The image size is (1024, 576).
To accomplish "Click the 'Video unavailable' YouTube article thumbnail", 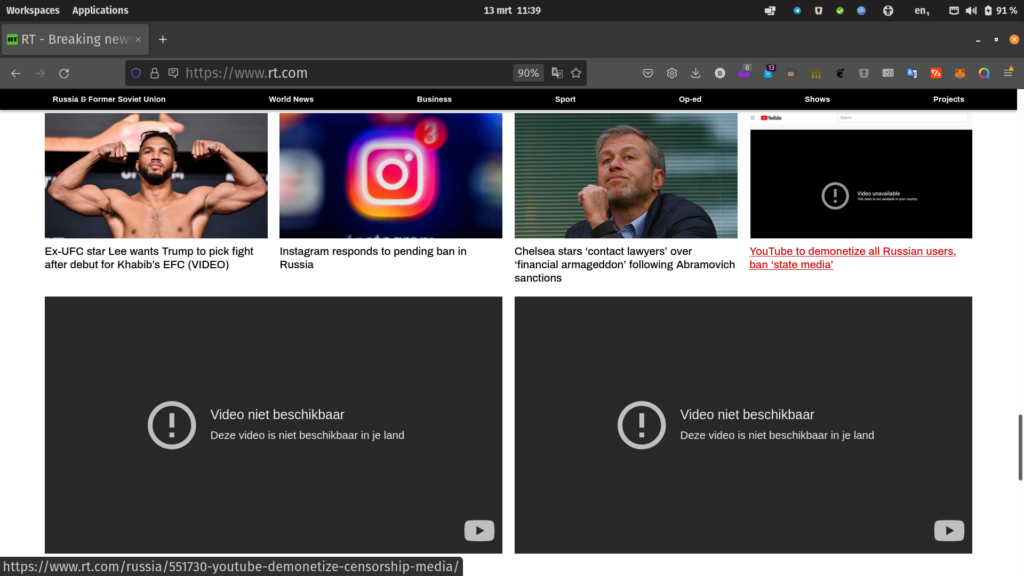I will coord(861,176).
